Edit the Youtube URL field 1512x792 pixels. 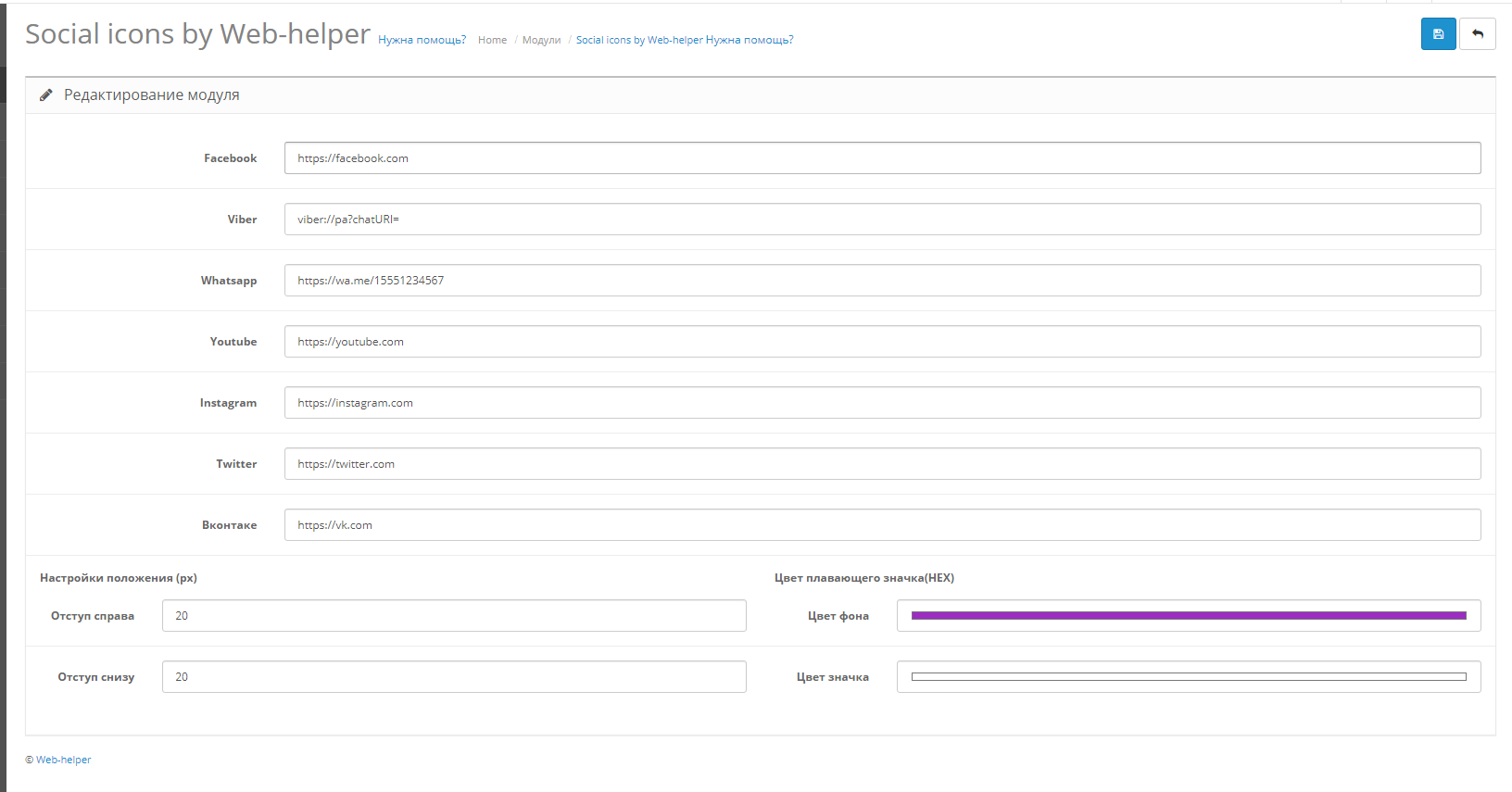[881, 342]
